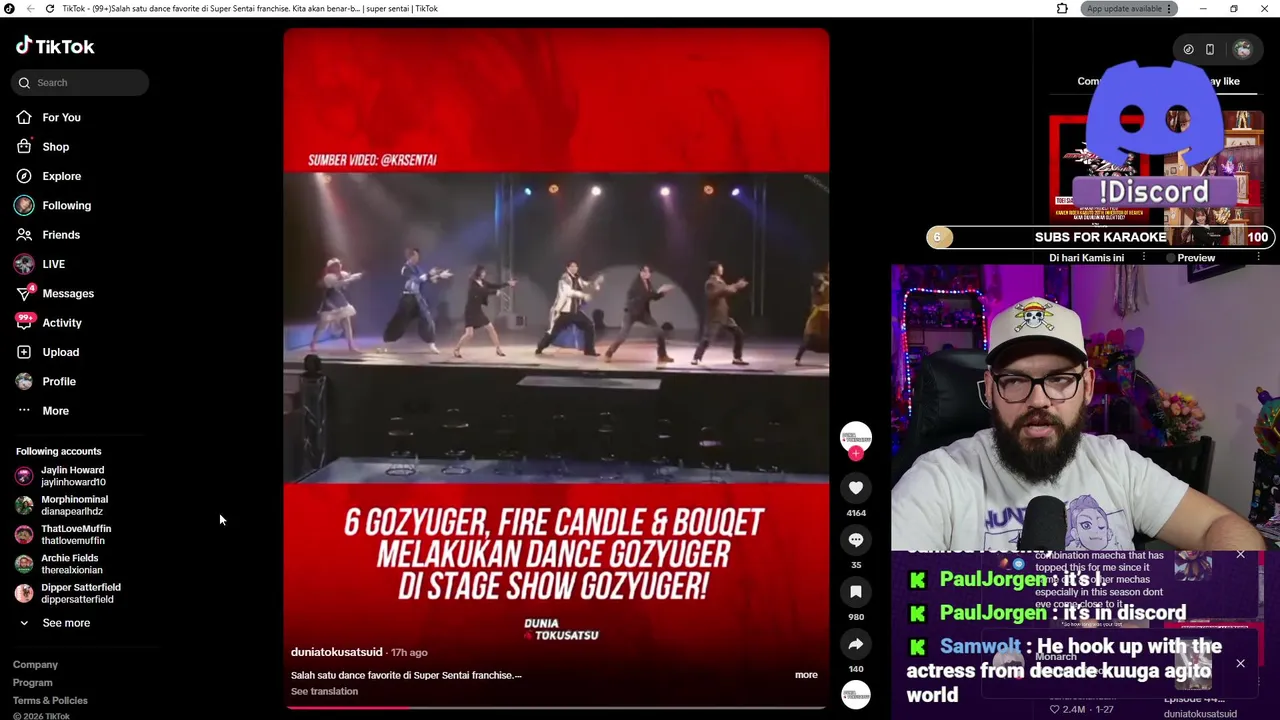
Task: Open comments with the speech bubble icon
Action: [855, 540]
